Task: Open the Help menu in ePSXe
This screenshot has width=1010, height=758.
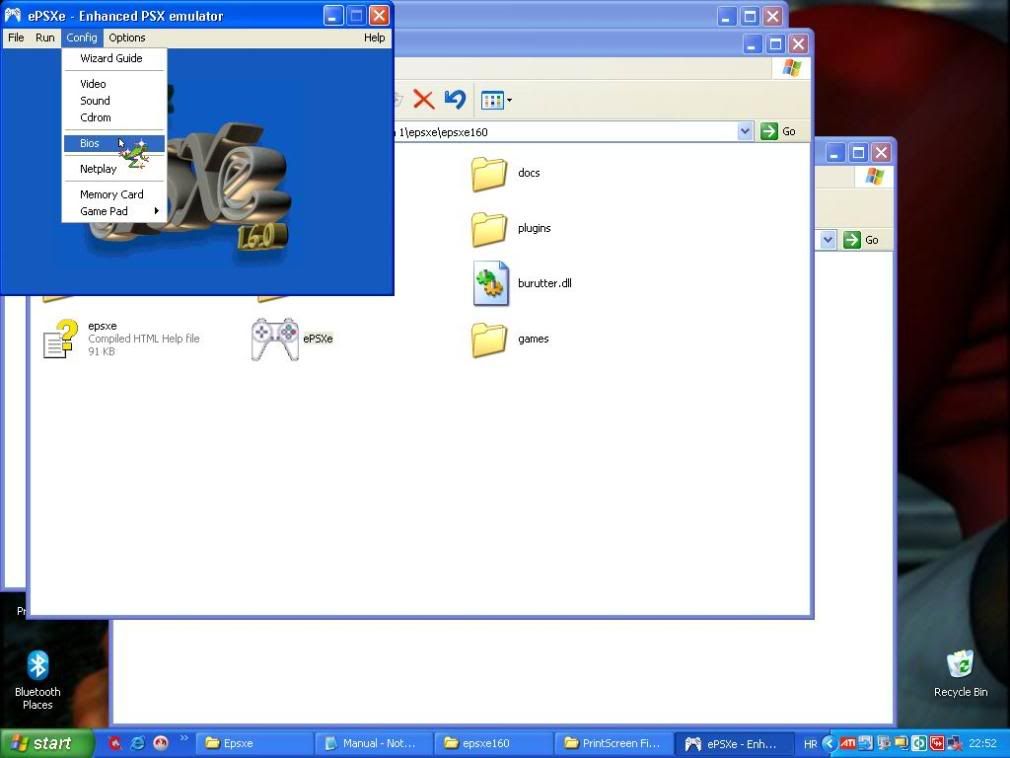Action: (x=374, y=38)
